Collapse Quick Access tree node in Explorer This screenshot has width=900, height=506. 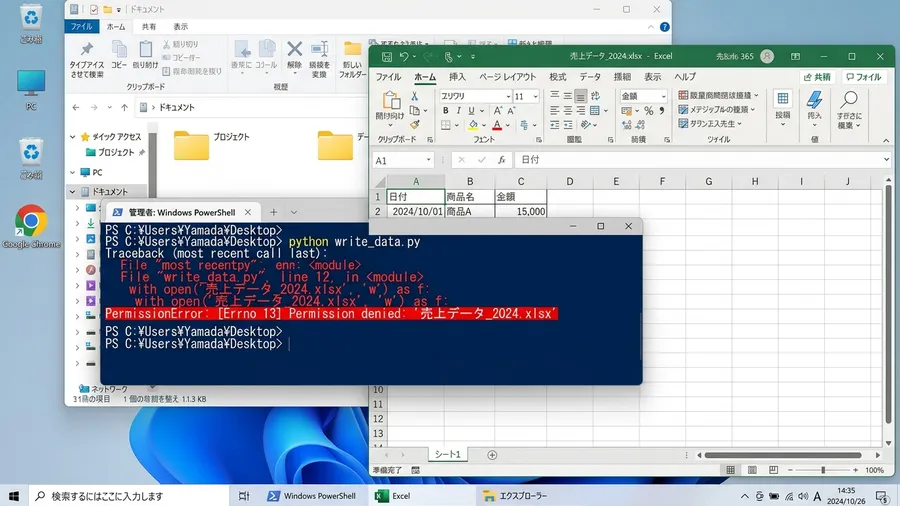pyautogui.click(x=72, y=137)
